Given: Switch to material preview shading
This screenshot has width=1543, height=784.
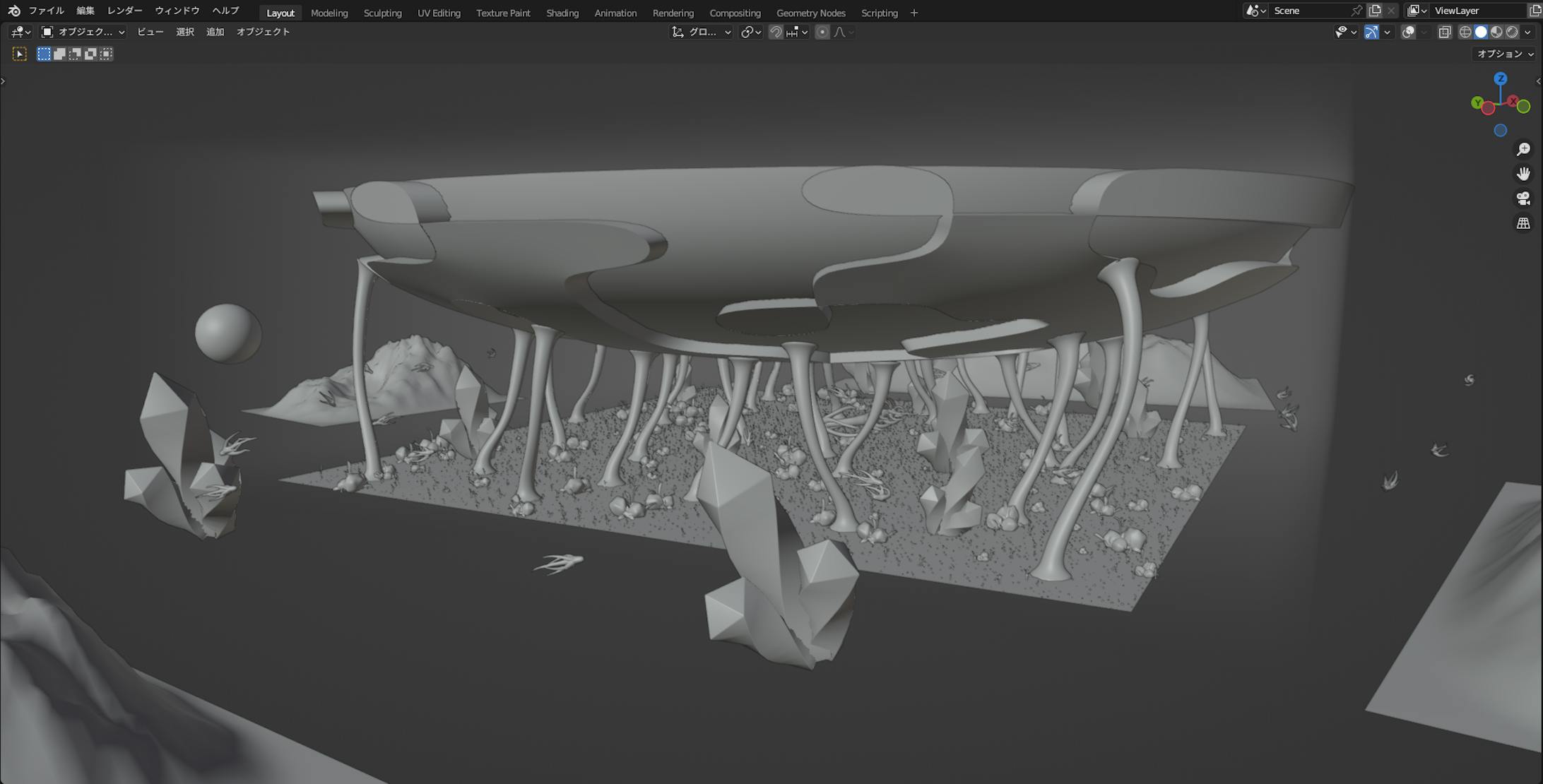Looking at the screenshot, I should 1496,32.
